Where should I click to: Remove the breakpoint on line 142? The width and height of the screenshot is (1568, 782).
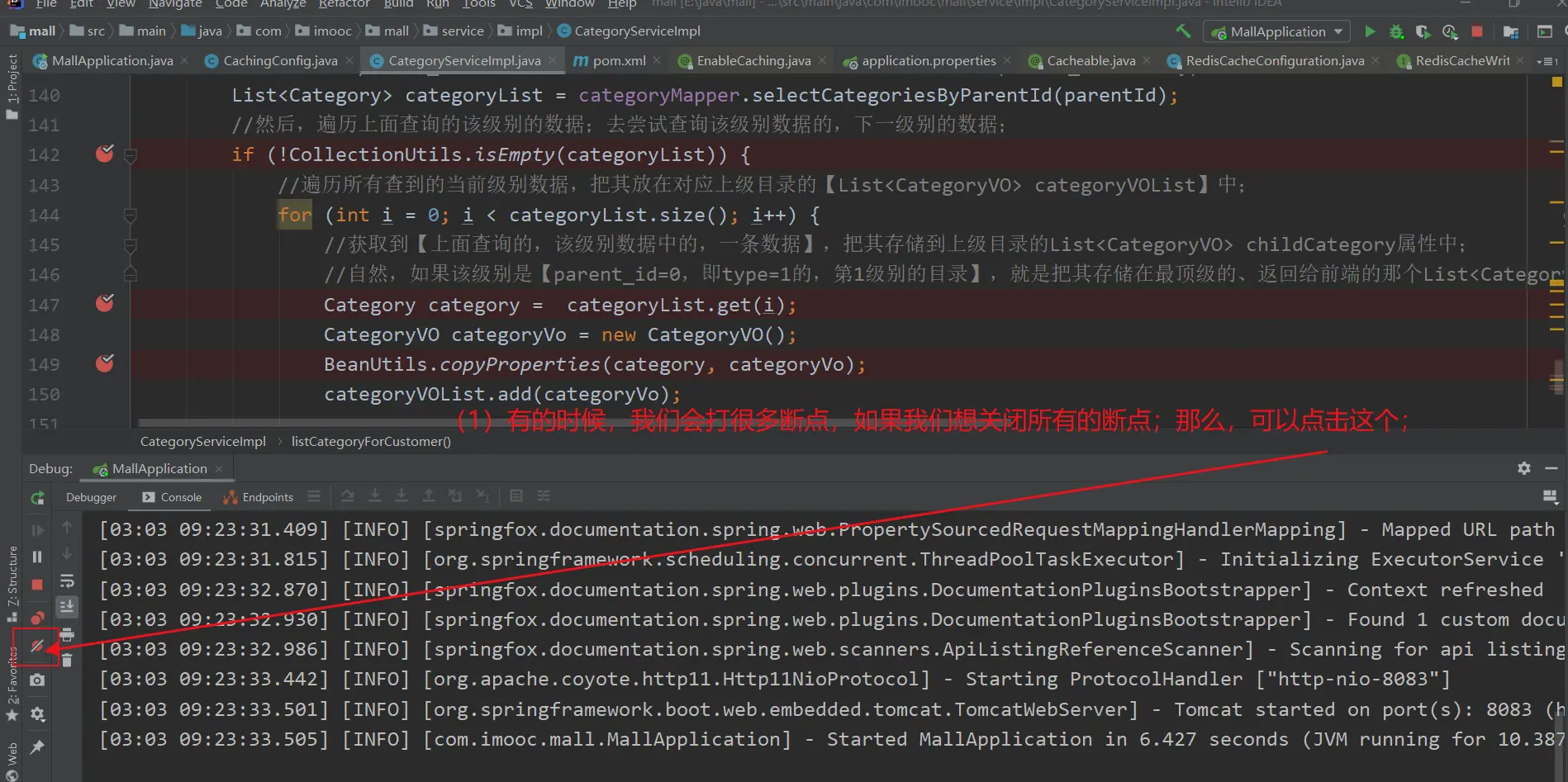click(105, 154)
